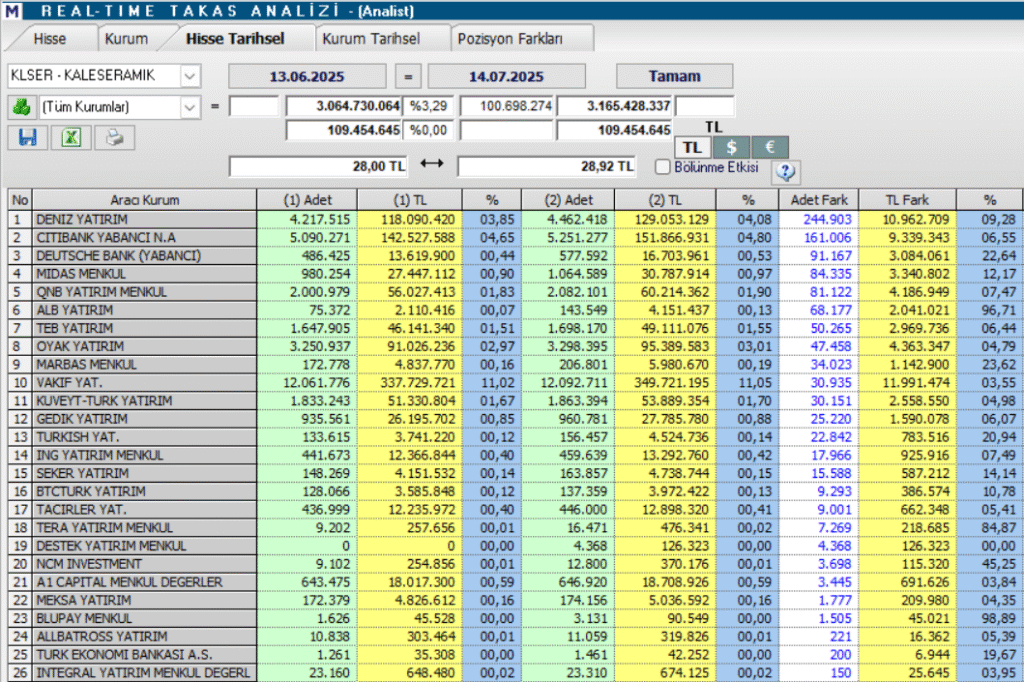This screenshot has height=682, width=1024.
Task: Export table to Excel via Excel icon
Action: (69, 137)
